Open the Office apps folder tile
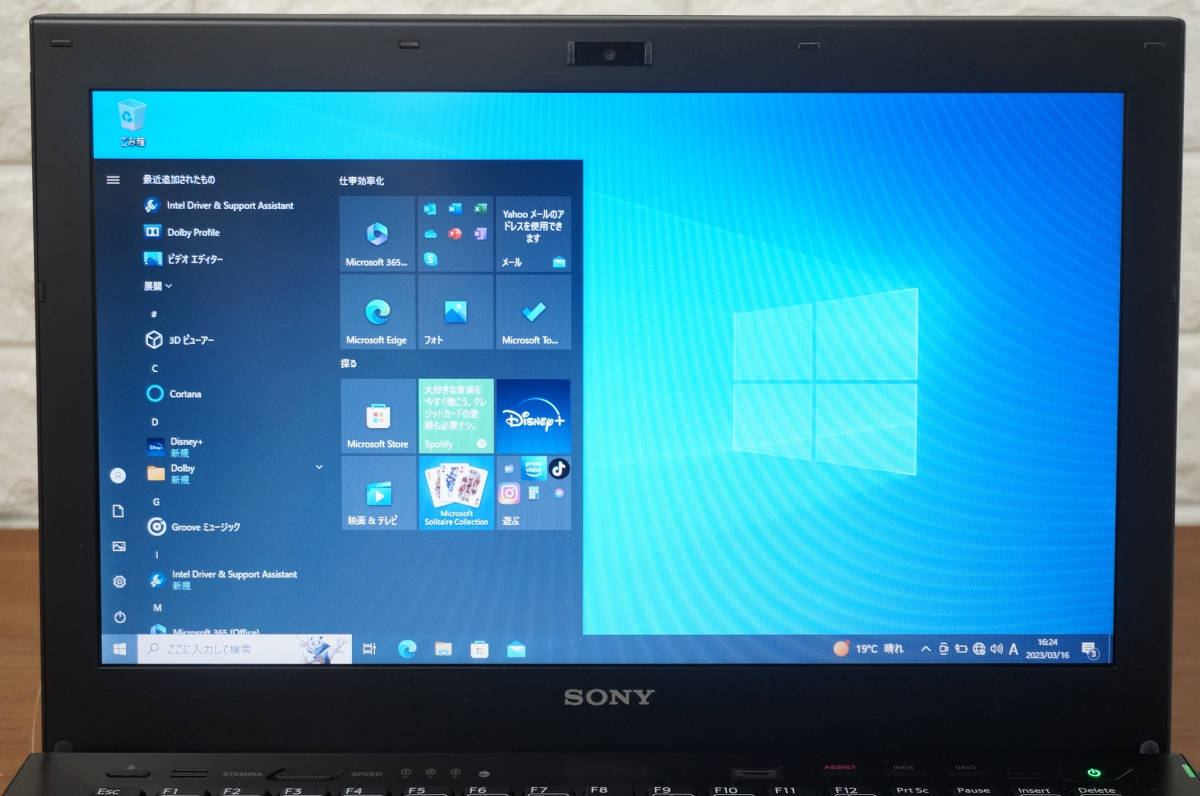 click(x=455, y=234)
